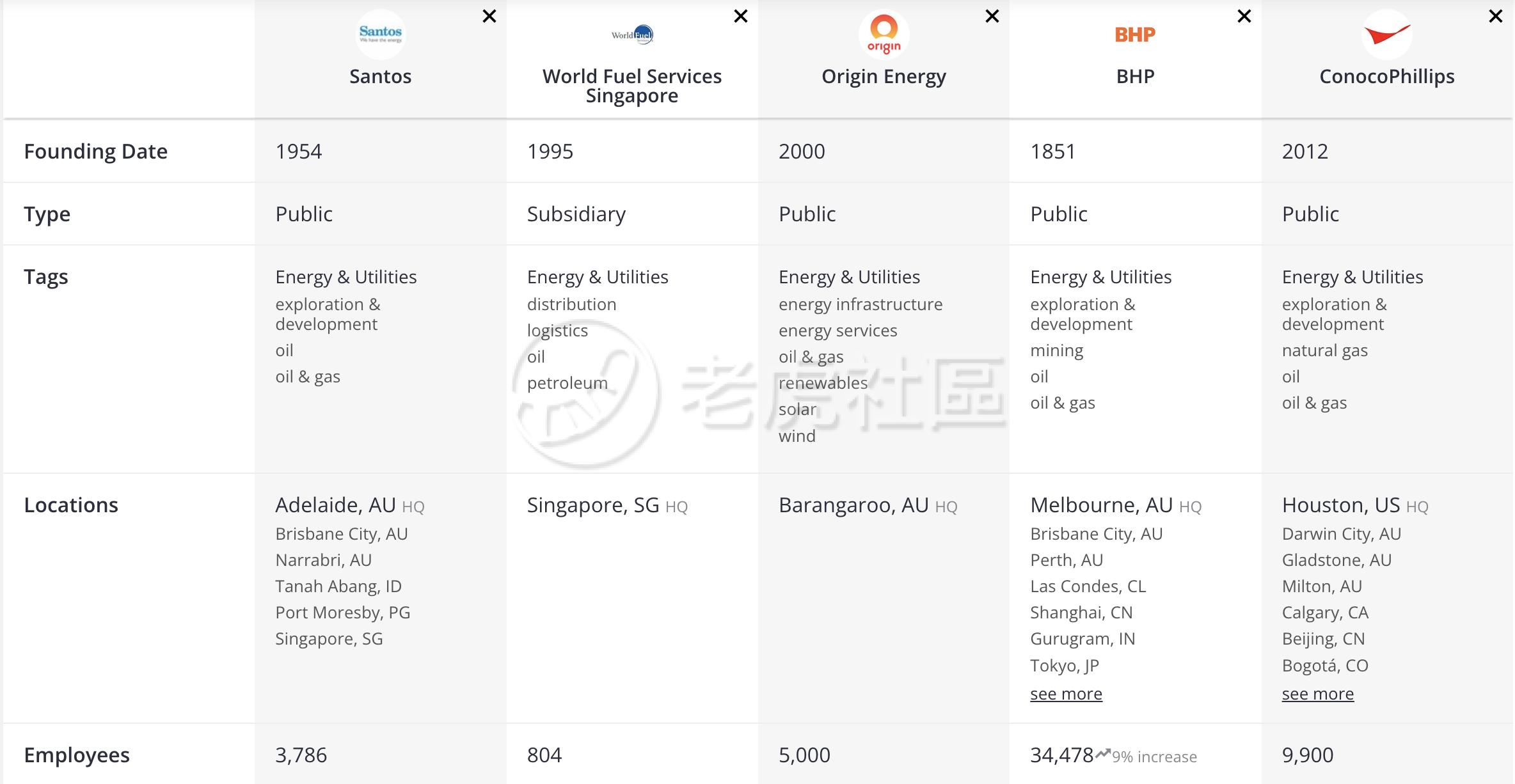Expand ConocoPhillips locations with see more
The height and width of the screenshot is (784, 1515).
click(x=1317, y=694)
